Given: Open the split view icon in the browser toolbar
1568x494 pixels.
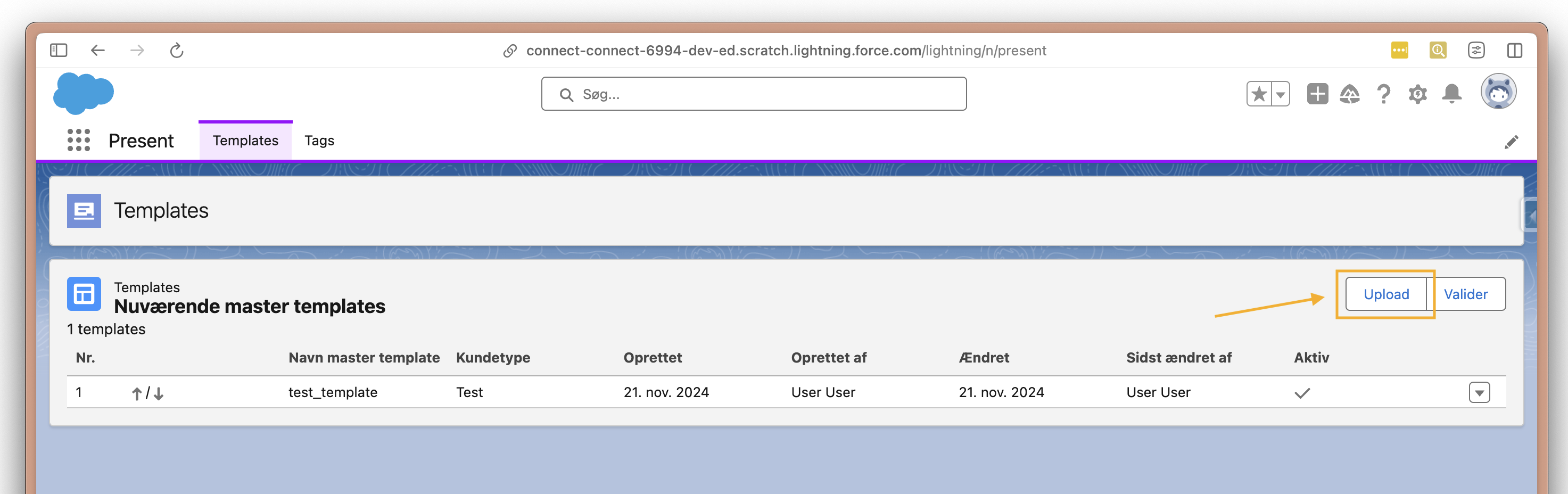Looking at the screenshot, I should click(x=1514, y=50).
